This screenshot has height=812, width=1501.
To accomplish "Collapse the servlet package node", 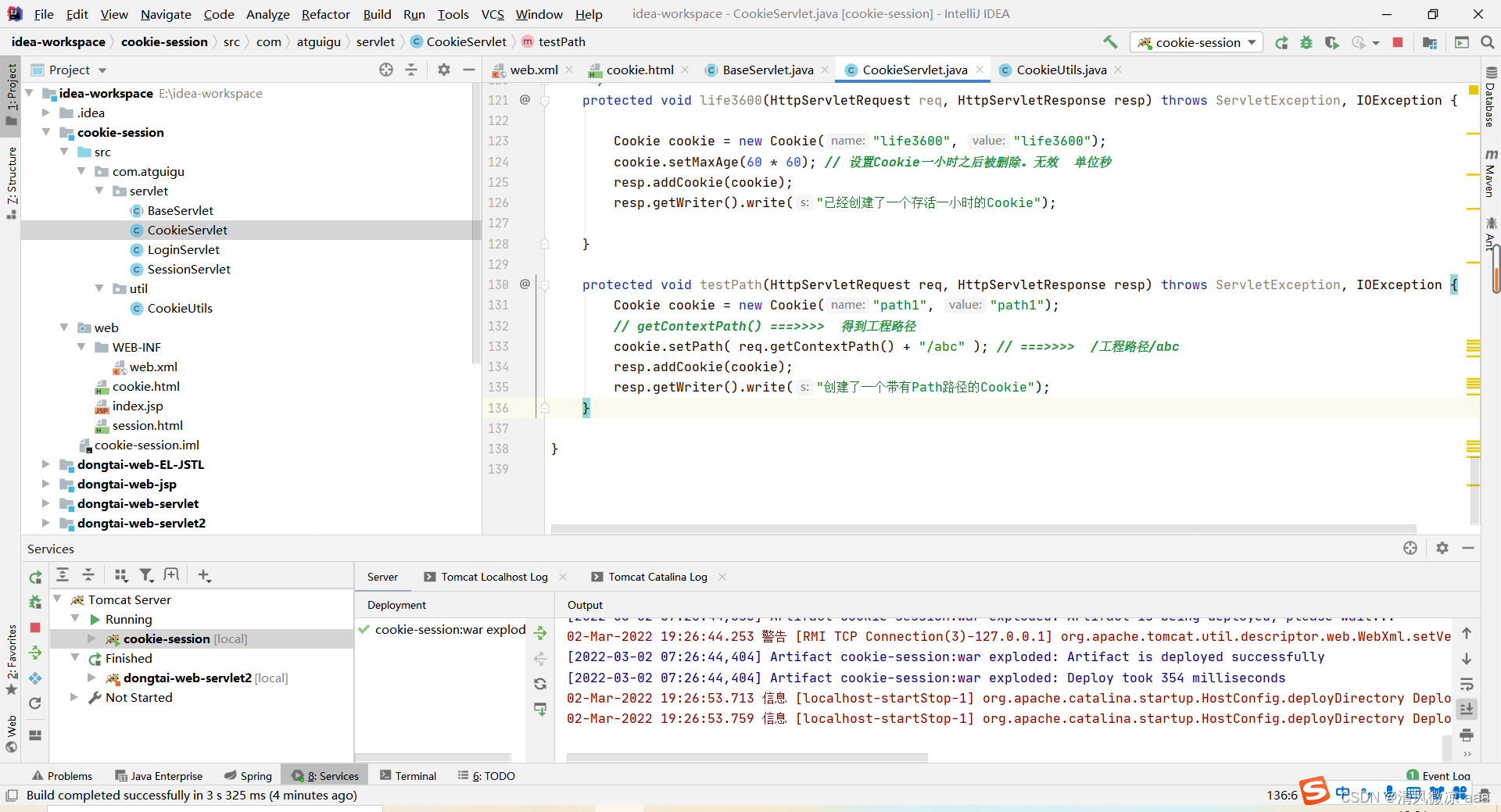I will 99,191.
